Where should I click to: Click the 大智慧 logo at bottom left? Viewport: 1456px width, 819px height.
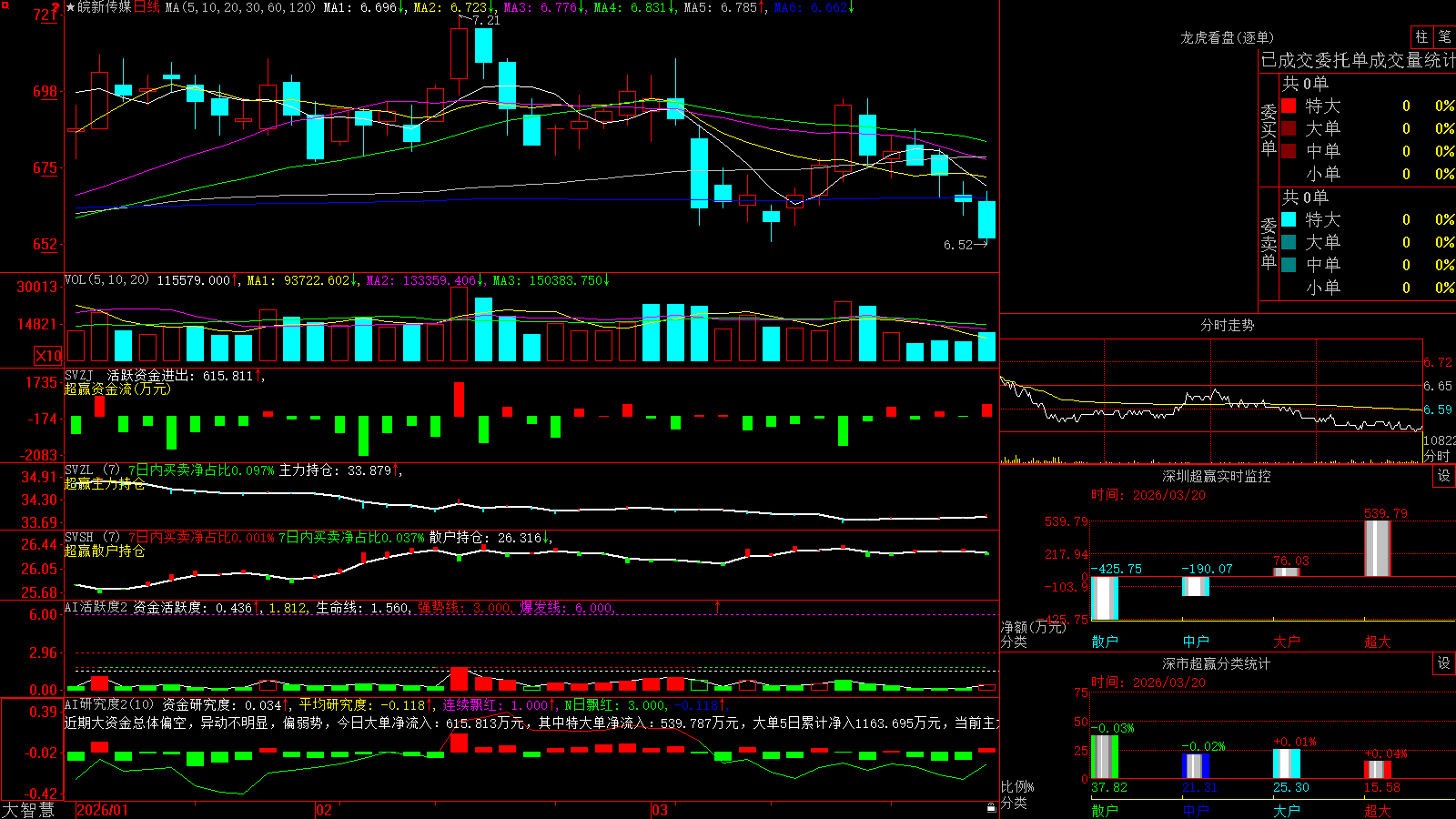[28, 810]
